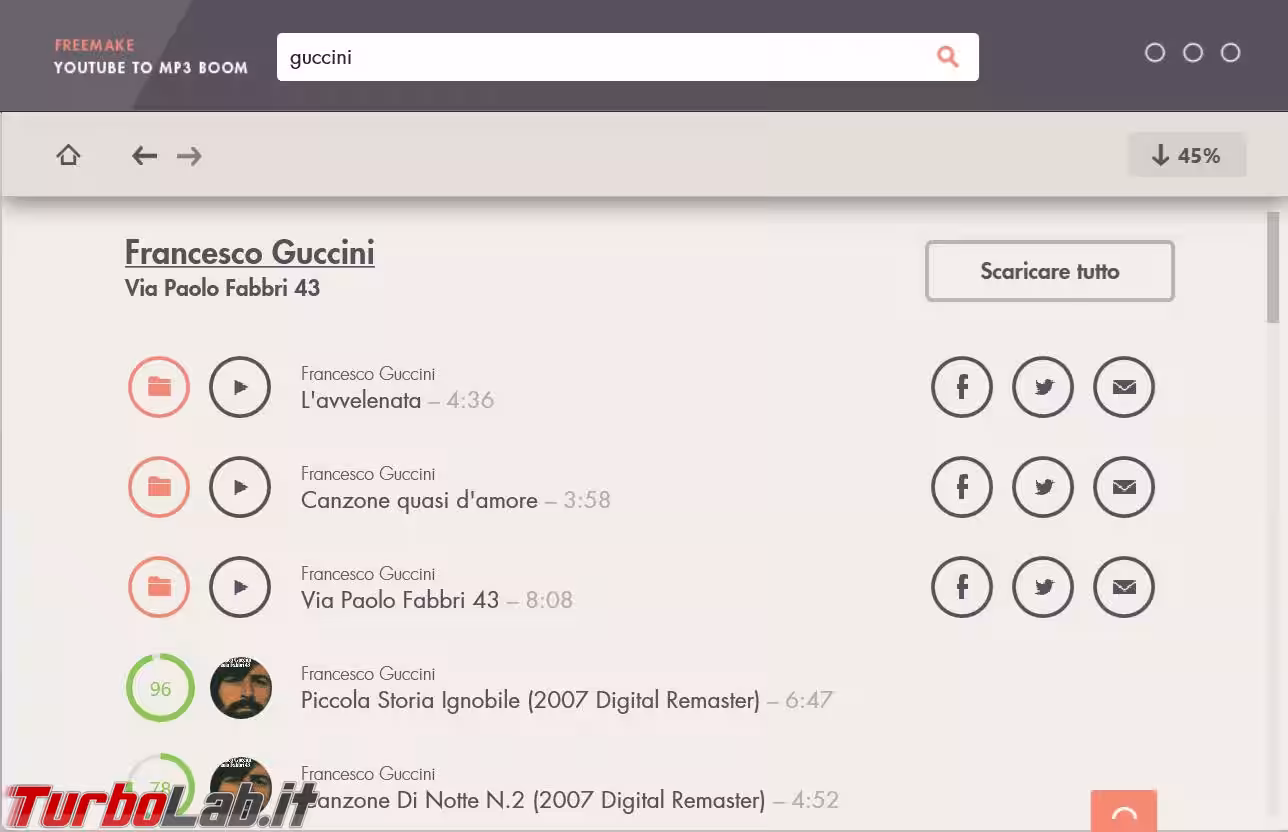Click the 96 percent download progress ring
The width and height of the screenshot is (1288, 832).
point(160,688)
